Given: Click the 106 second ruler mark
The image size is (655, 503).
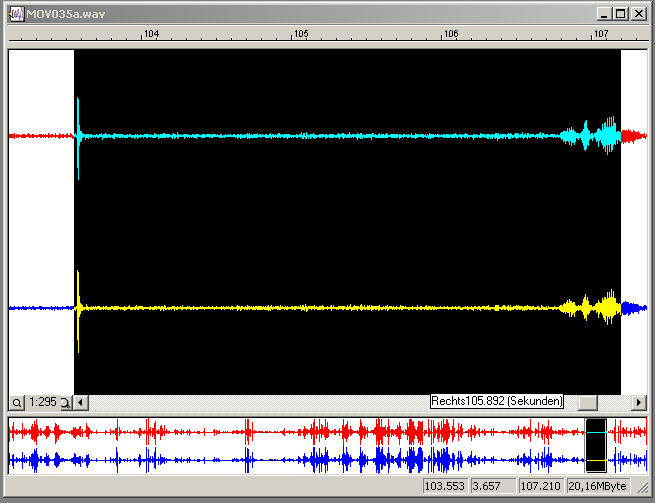Looking at the screenshot, I should [x=451, y=33].
